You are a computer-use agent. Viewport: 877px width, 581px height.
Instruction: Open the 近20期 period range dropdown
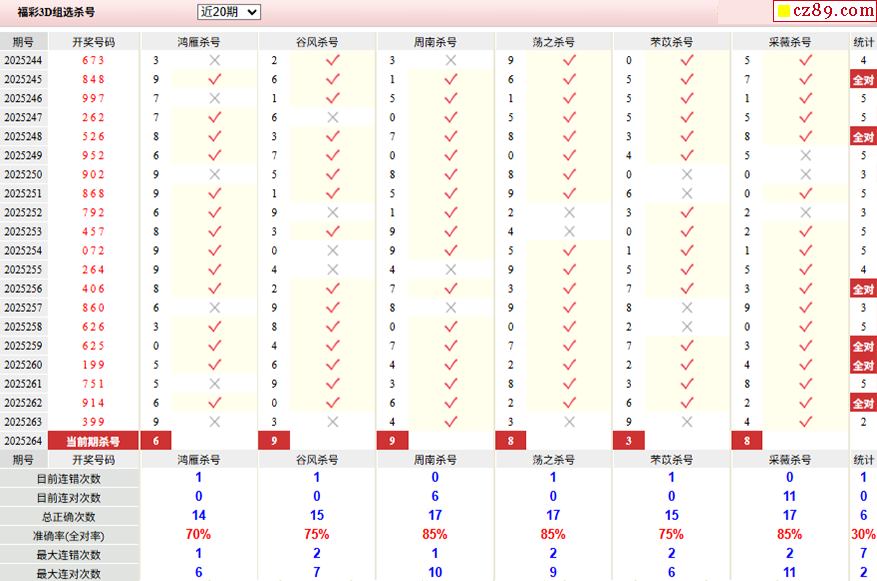[229, 12]
